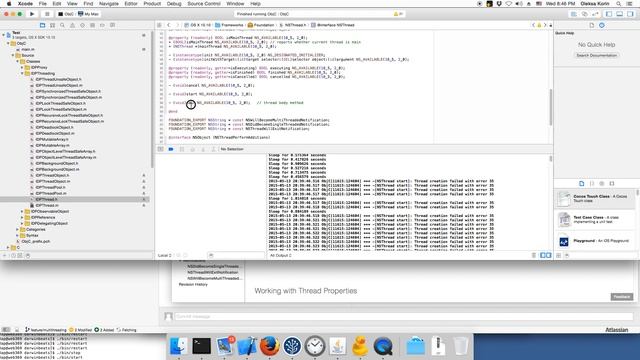Show the Debug navigator
The image size is (640, 360).
(92, 25)
